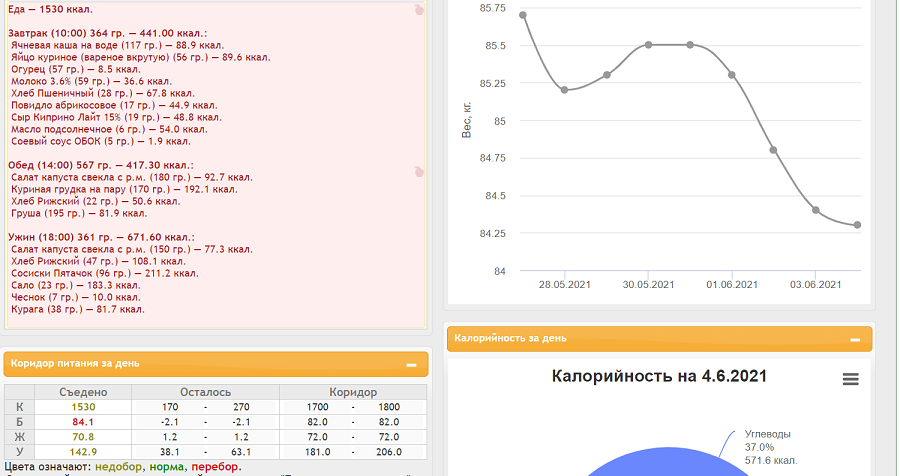900x476 pixels.
Task: Click the Курага (38 гр.) entry
Action: click(x=78, y=309)
